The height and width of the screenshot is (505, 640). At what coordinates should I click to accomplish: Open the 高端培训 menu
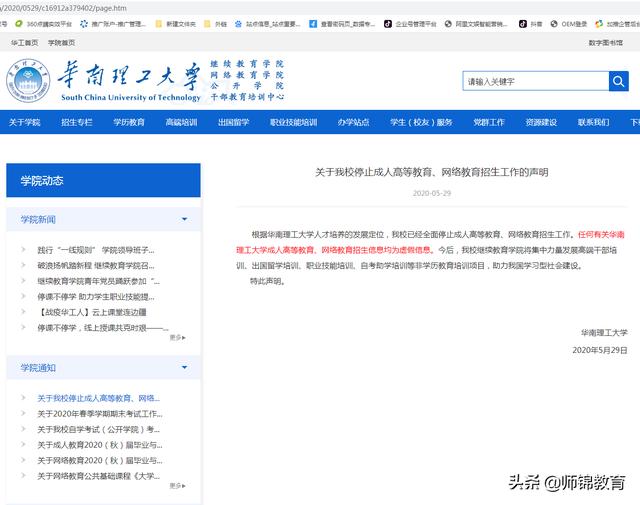coord(181,122)
